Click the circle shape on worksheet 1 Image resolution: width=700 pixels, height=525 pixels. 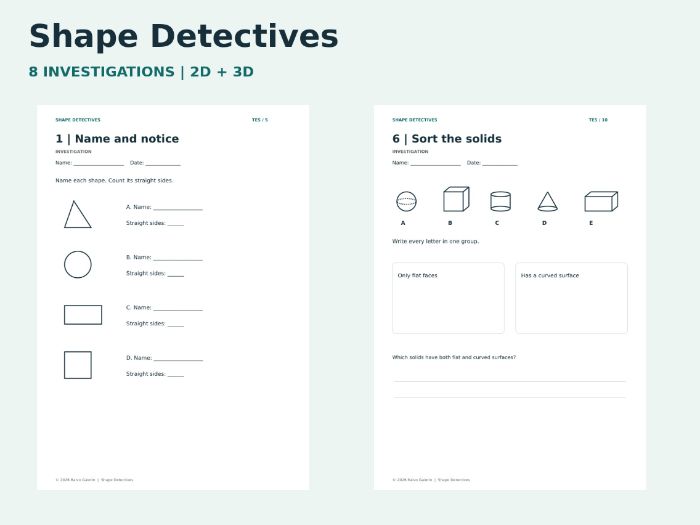[78, 264]
